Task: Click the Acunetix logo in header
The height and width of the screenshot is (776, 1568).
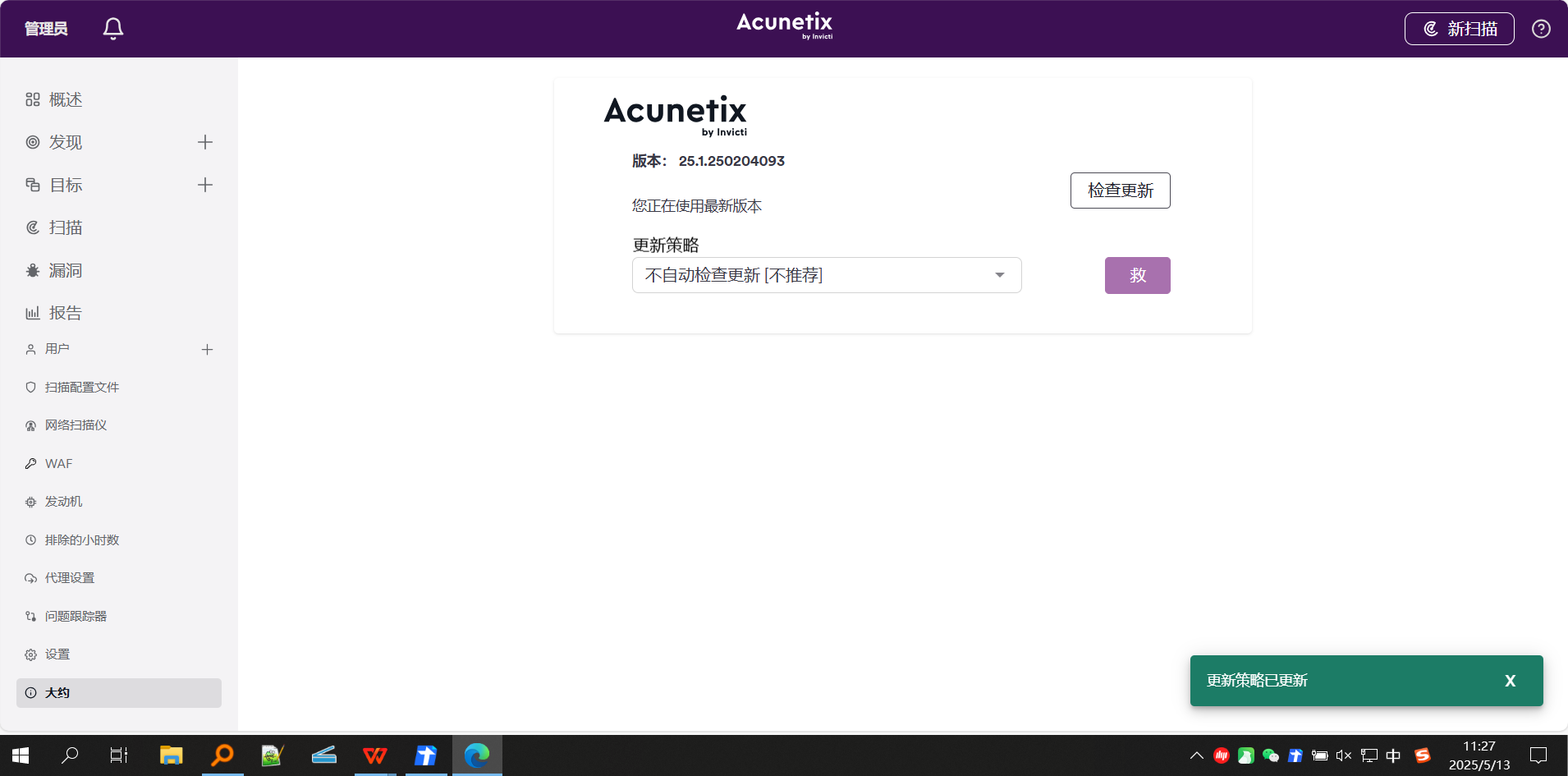Action: pyautogui.click(x=784, y=25)
